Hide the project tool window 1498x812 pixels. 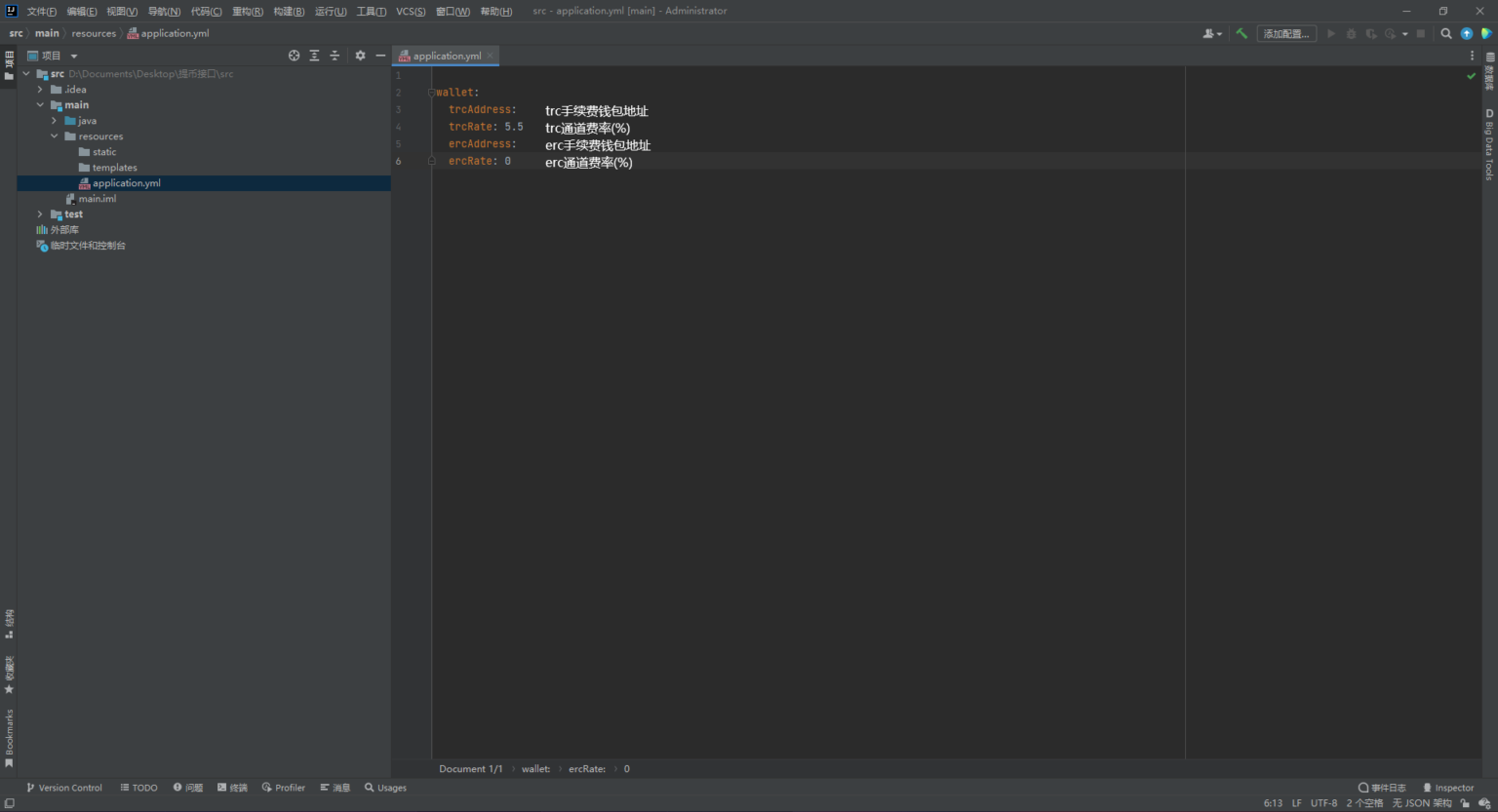click(x=380, y=56)
